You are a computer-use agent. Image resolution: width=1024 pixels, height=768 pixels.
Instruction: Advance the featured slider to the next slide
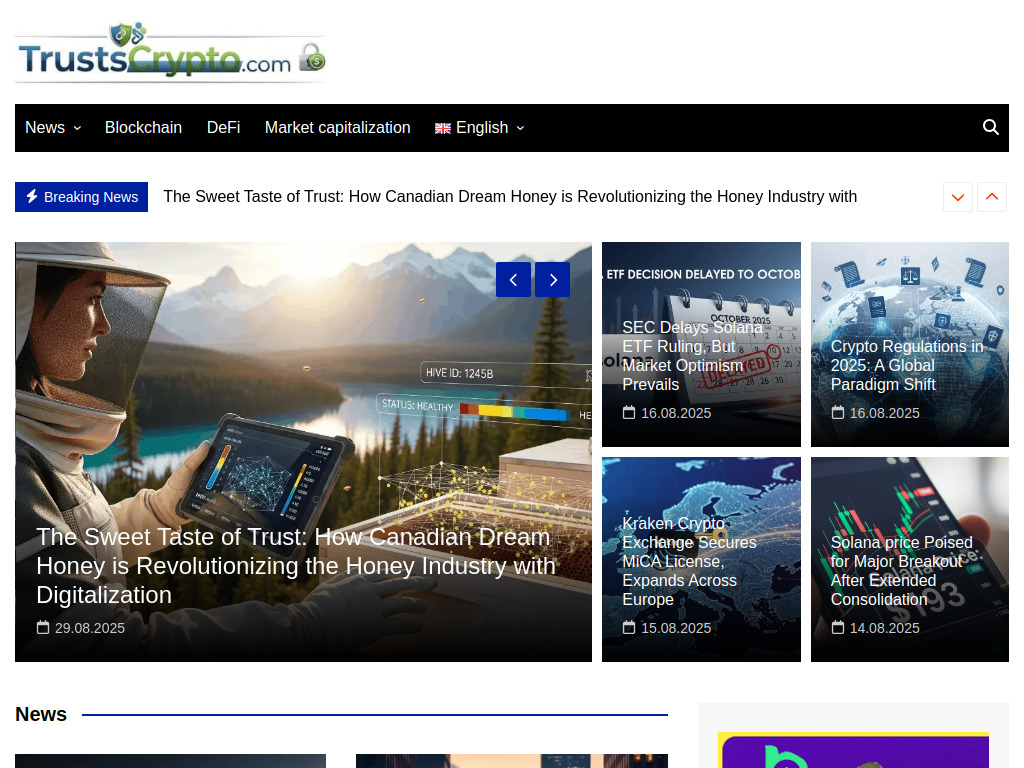(552, 280)
